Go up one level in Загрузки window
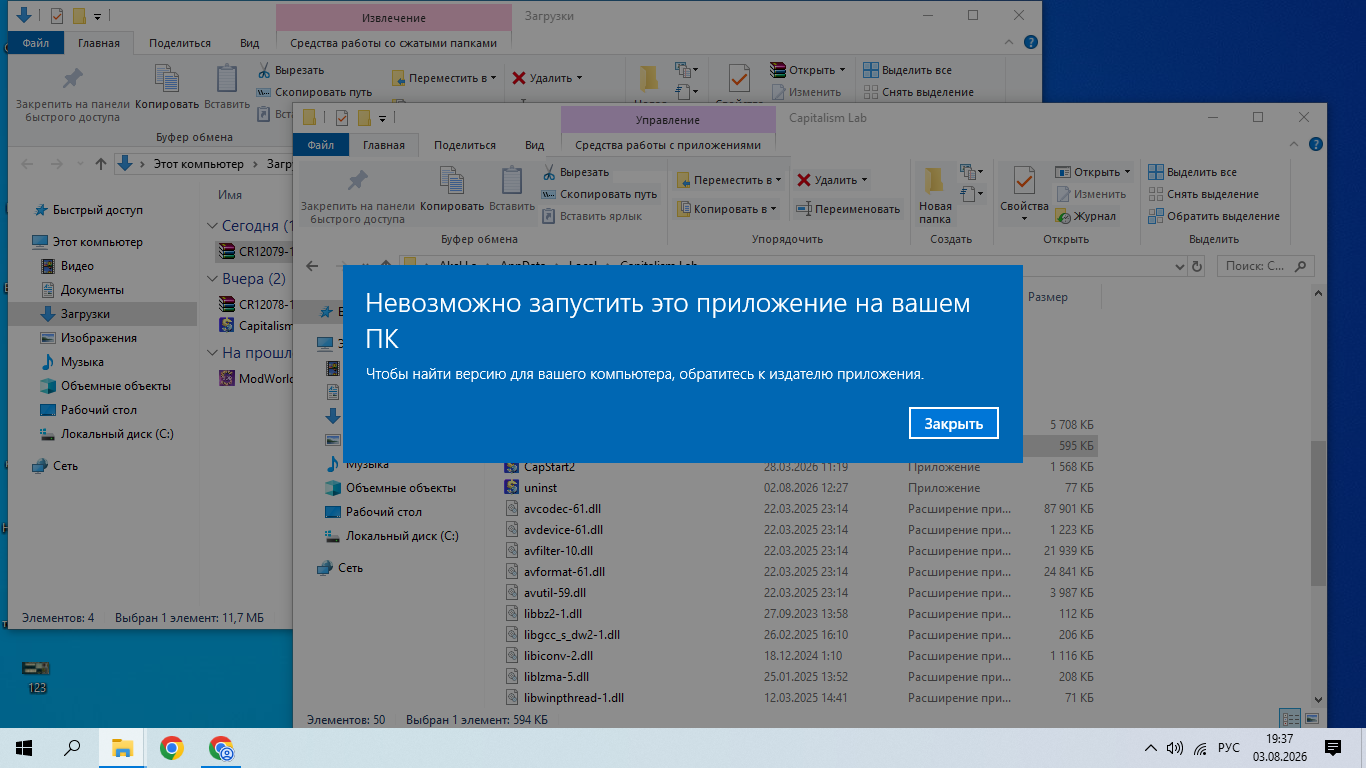The width and height of the screenshot is (1366, 768). 100,164
